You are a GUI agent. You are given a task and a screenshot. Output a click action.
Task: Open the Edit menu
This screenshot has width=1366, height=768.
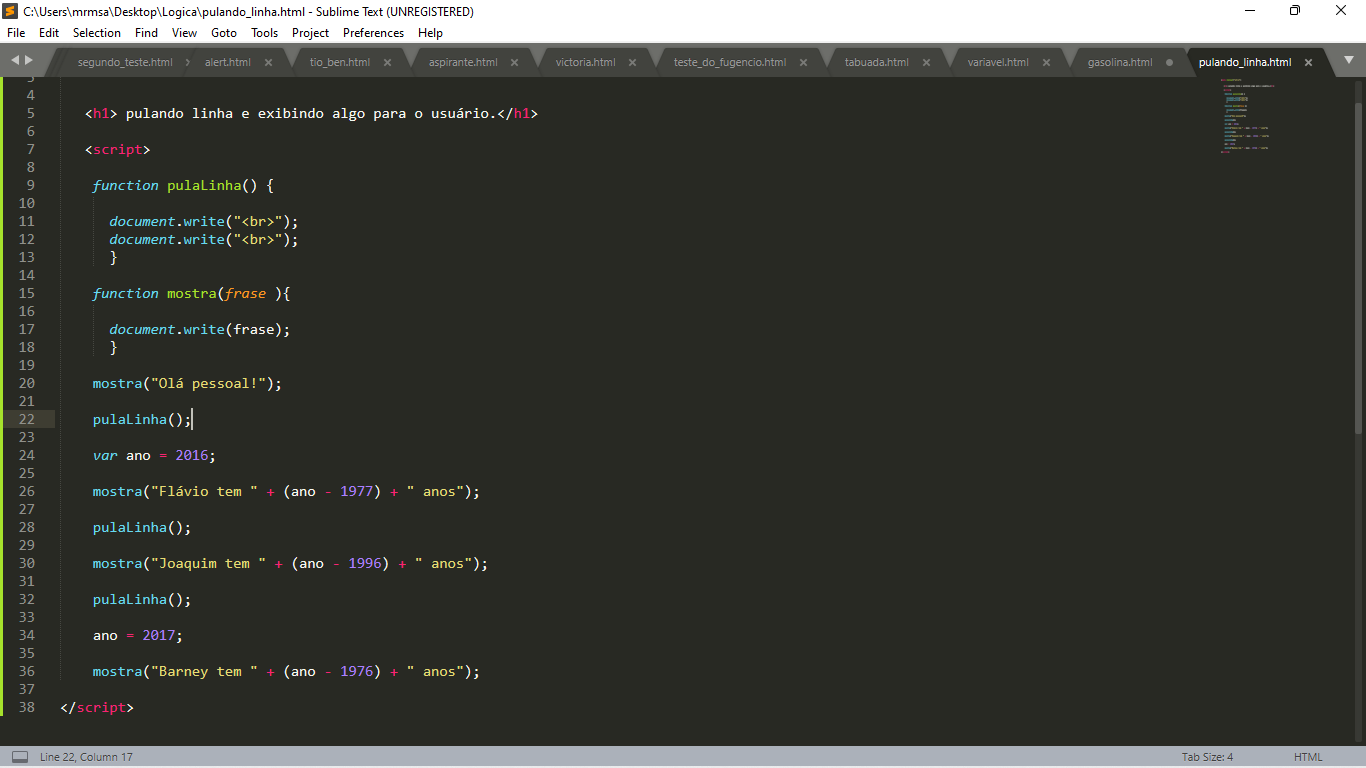tap(49, 33)
